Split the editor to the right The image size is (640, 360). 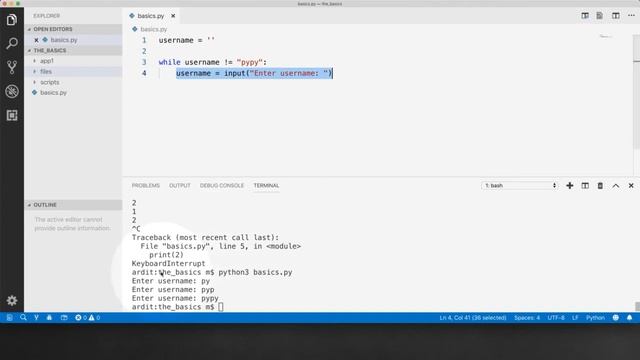pos(616,16)
